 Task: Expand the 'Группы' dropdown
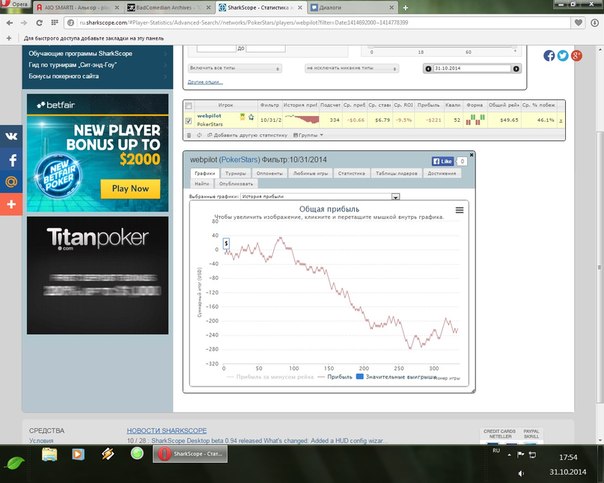pyautogui.click(x=308, y=135)
